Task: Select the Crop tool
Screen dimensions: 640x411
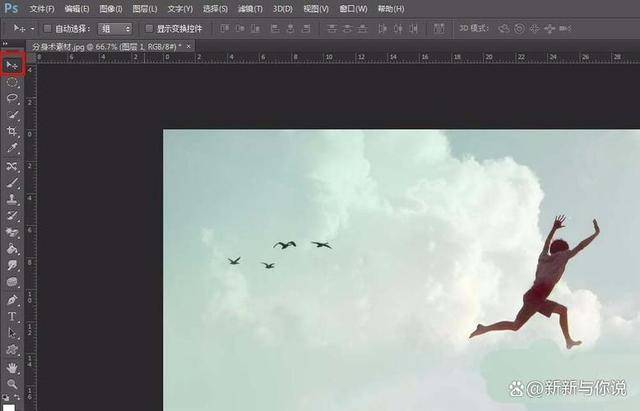Action: pyautogui.click(x=12, y=131)
